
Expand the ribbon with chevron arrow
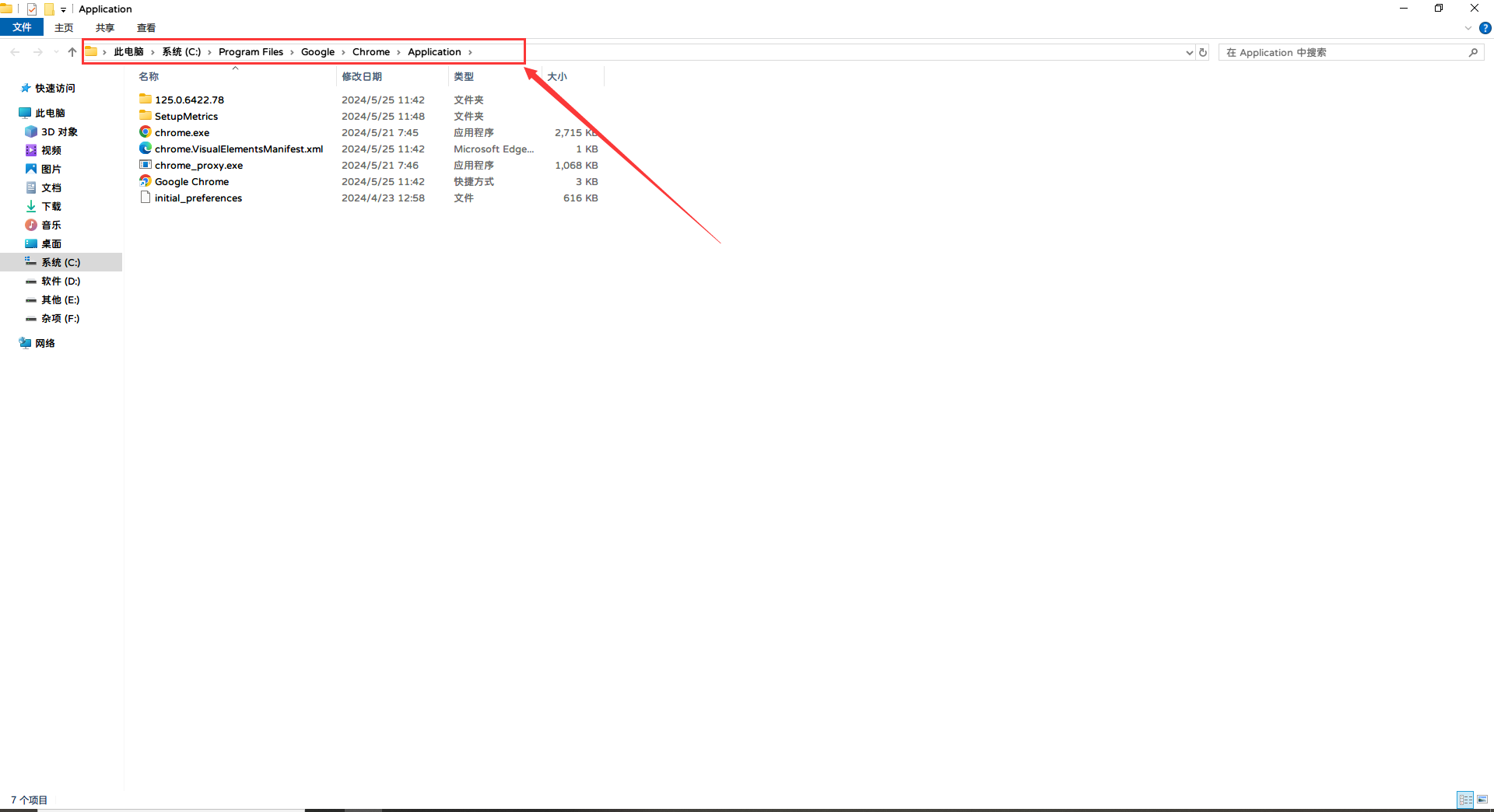click(x=1468, y=28)
